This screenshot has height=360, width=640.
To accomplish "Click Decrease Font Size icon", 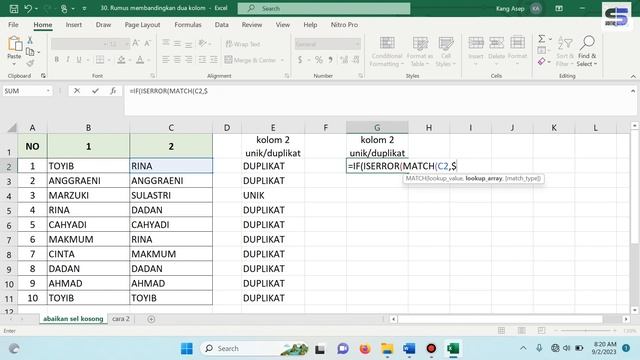I will pyautogui.click(x=147, y=43).
